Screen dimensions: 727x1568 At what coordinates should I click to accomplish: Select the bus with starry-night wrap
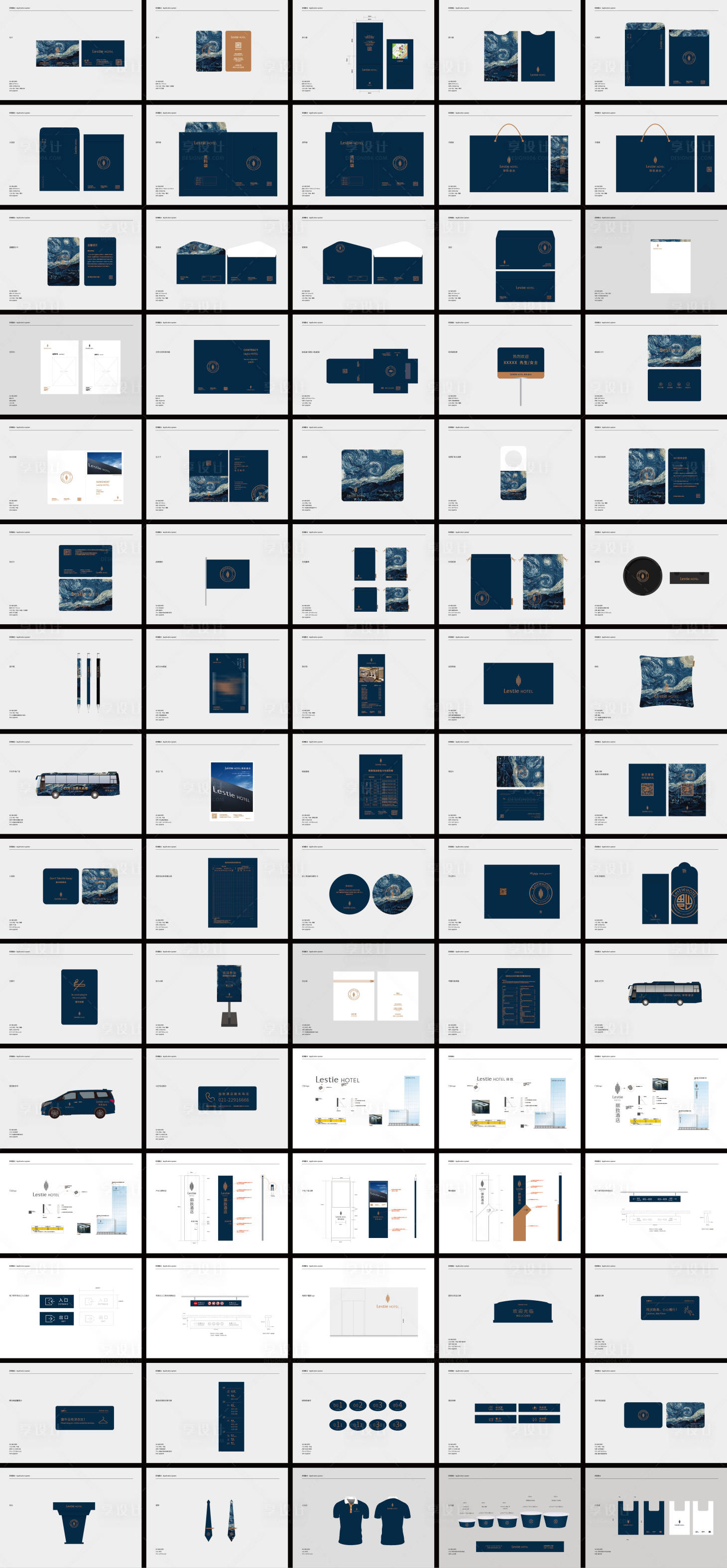(x=77, y=785)
